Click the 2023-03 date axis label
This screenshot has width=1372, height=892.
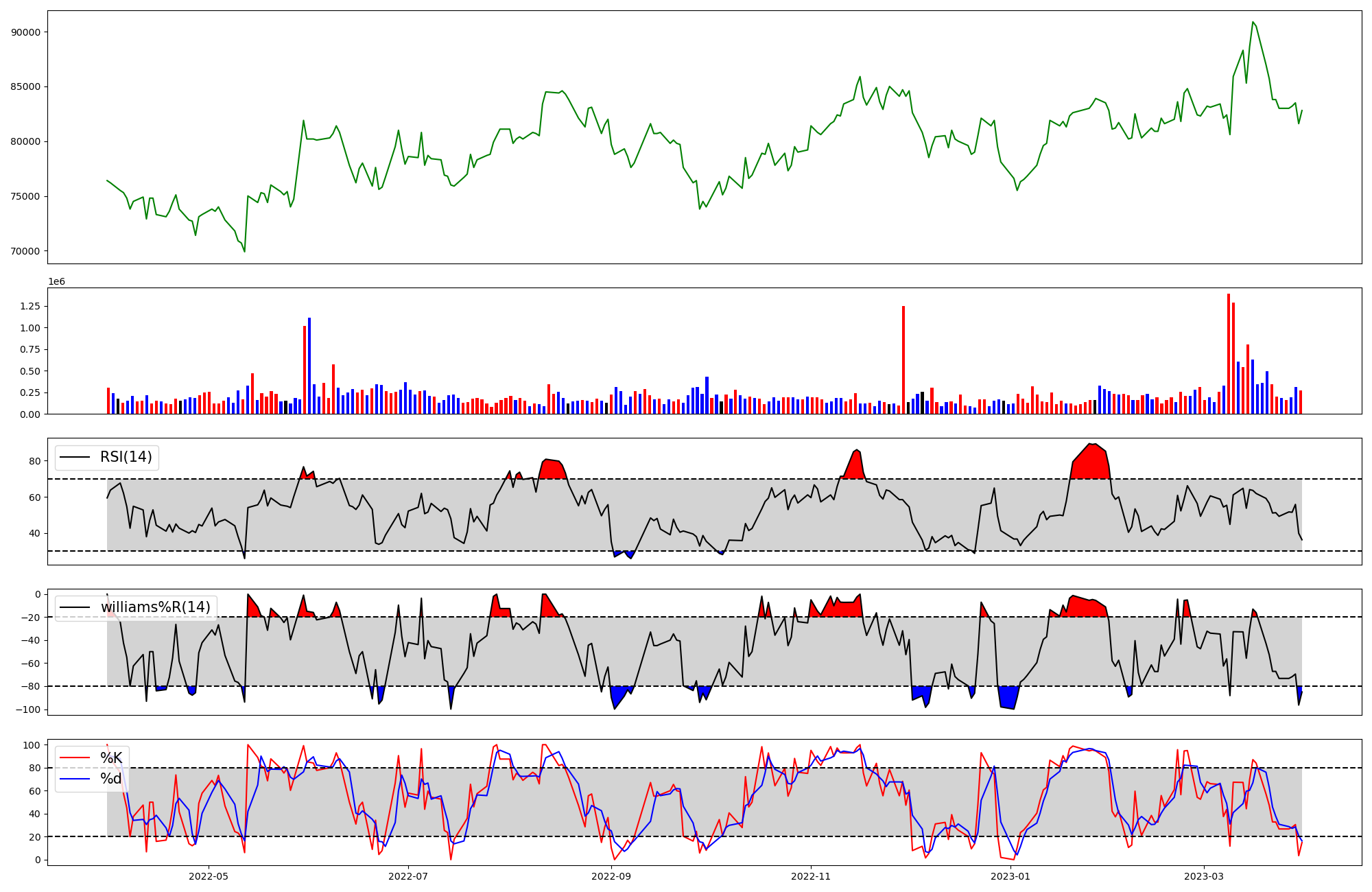[1204, 876]
